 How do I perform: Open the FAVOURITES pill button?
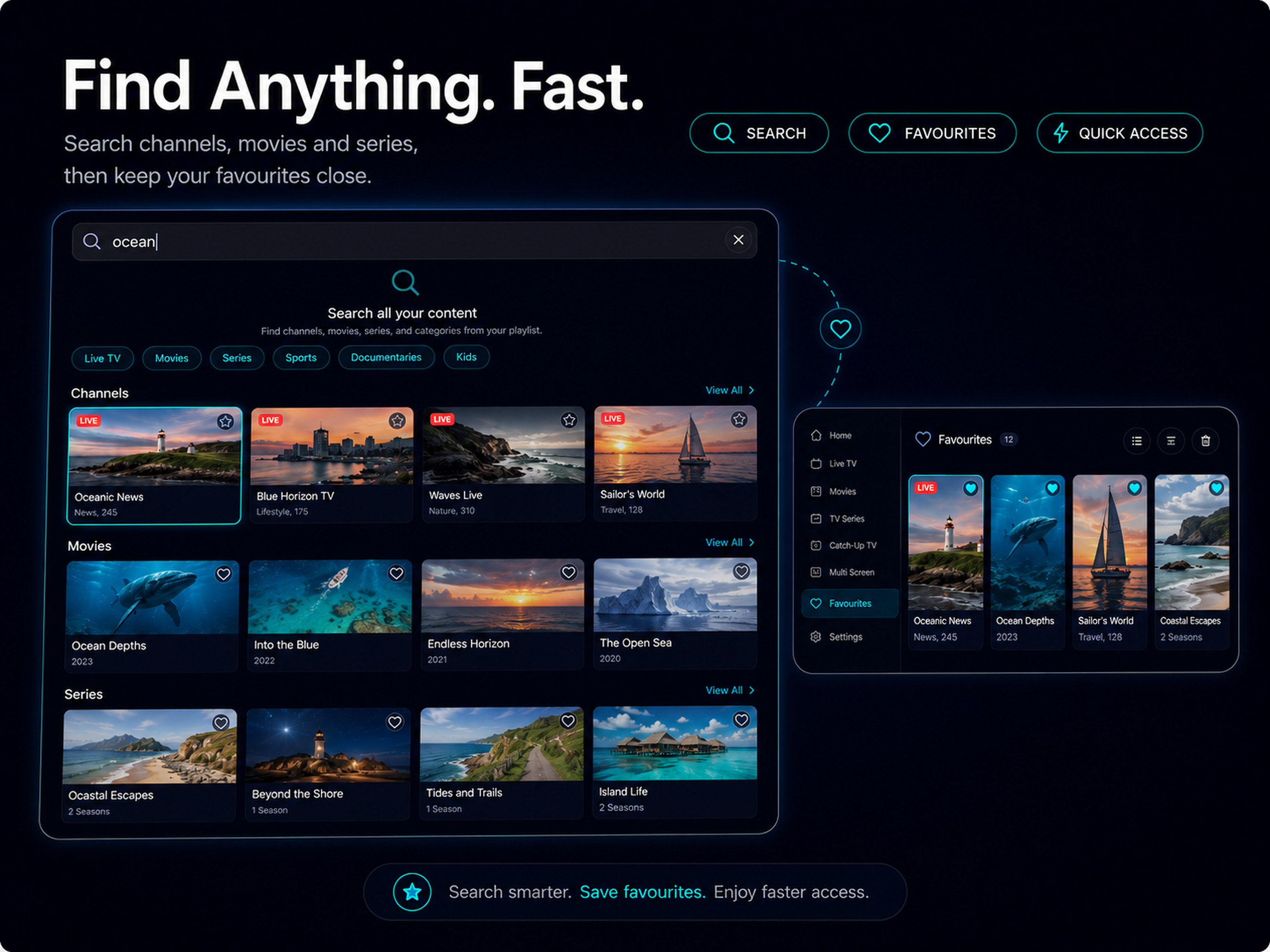[x=932, y=133]
